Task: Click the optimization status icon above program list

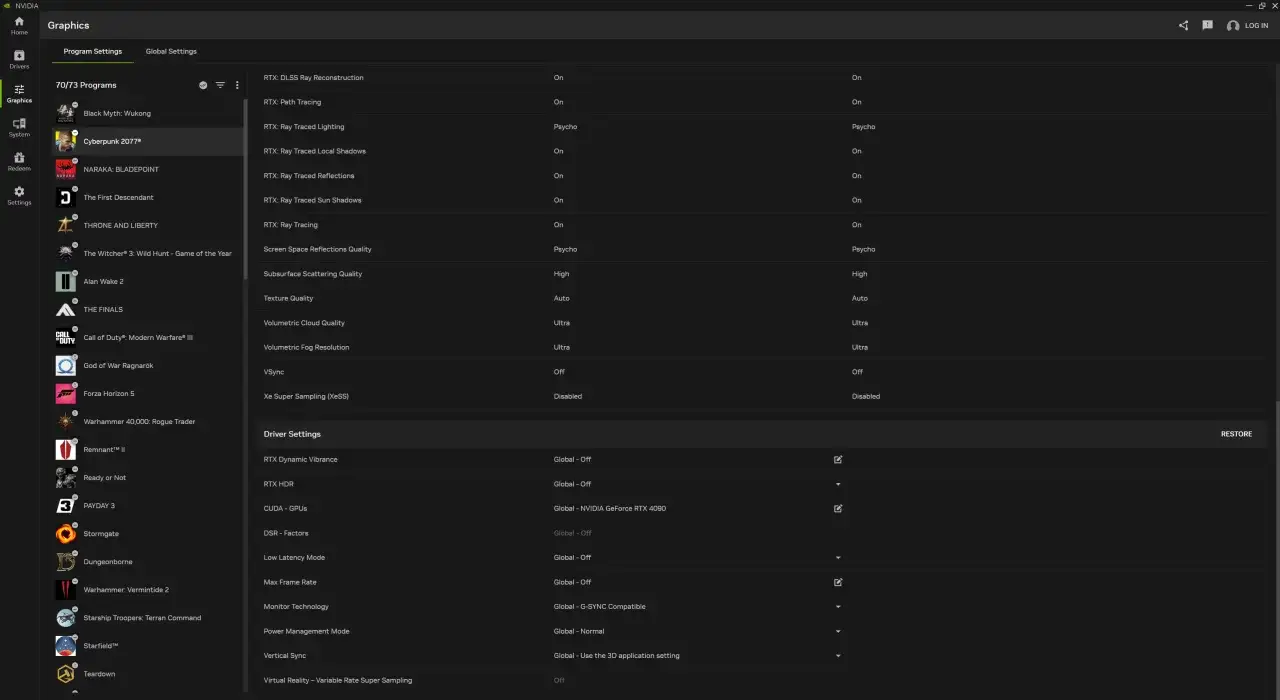Action: pyautogui.click(x=203, y=85)
